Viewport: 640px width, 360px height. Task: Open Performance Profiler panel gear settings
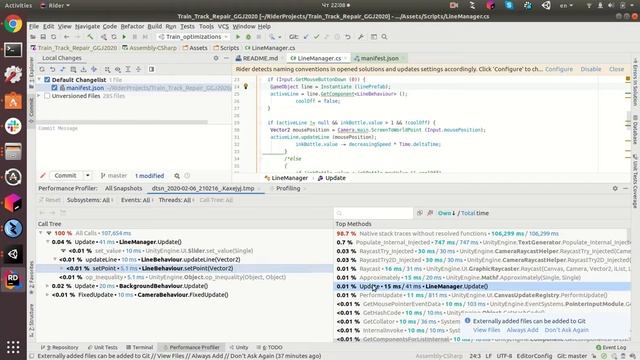tap(615, 189)
